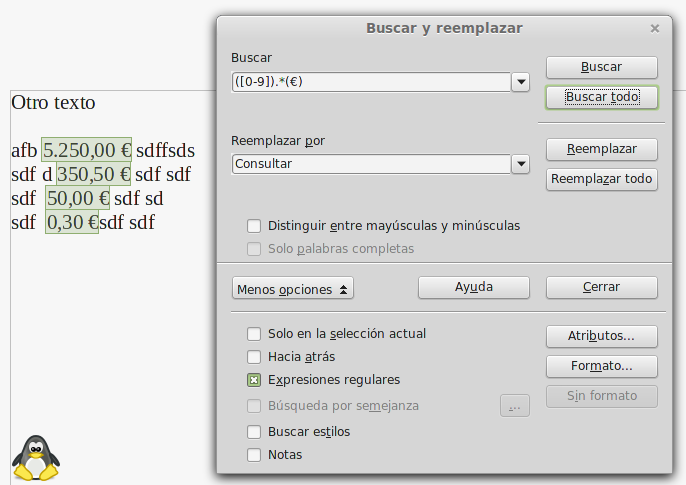Click Reemplazar todo button
Image resolution: width=686 pixels, height=485 pixels.
[602, 179]
